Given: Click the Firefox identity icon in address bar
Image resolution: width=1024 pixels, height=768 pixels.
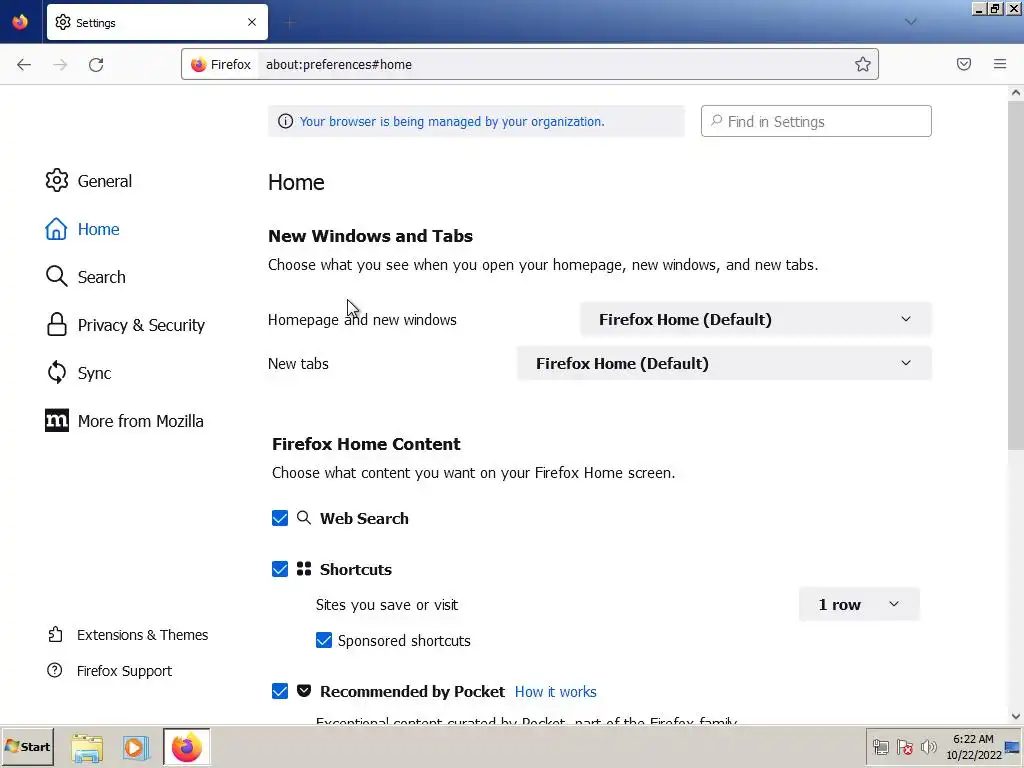Looking at the screenshot, I should pyautogui.click(x=221, y=64).
